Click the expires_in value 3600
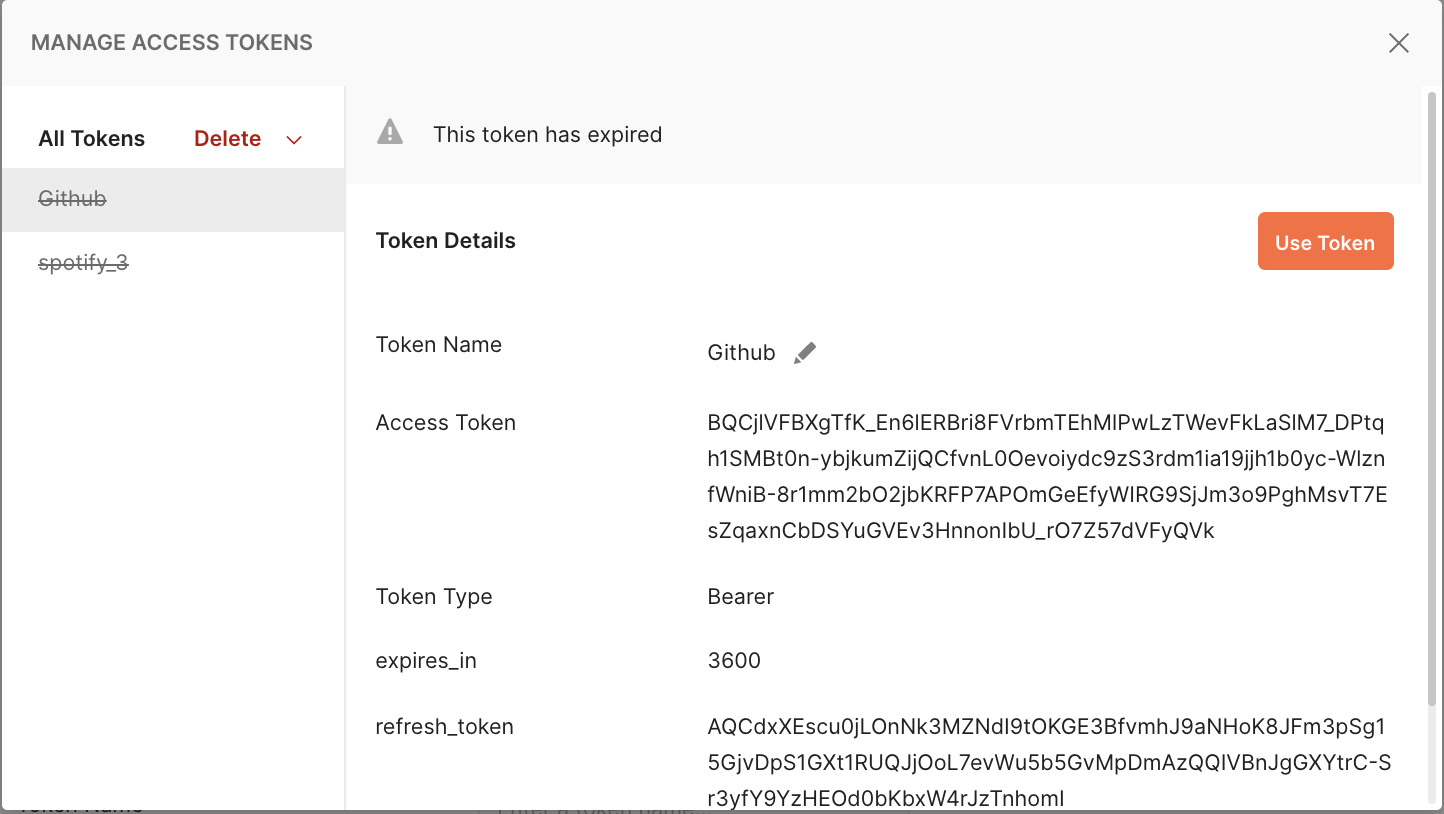This screenshot has height=814, width=1444. coord(734,660)
